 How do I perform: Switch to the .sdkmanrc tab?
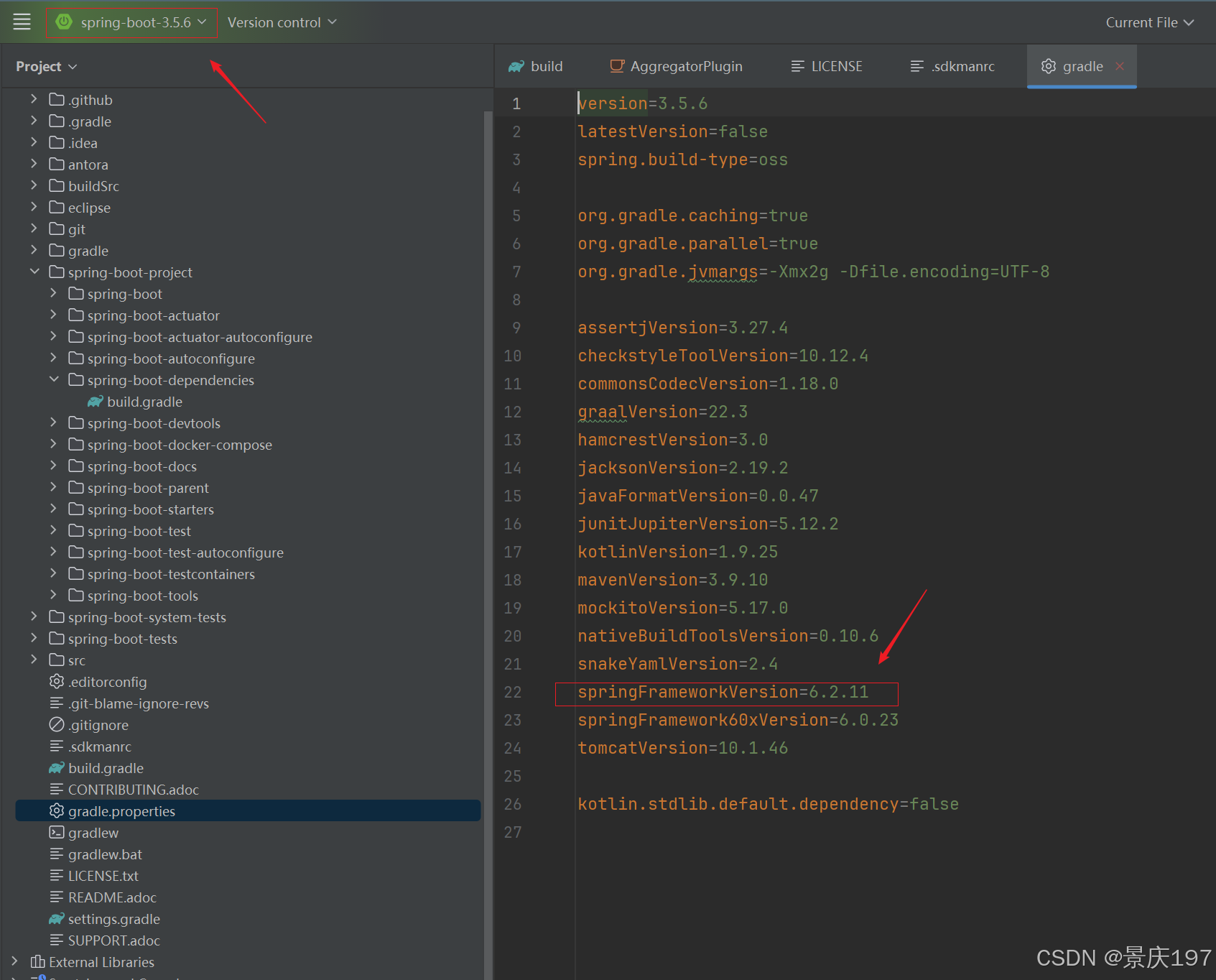click(962, 65)
